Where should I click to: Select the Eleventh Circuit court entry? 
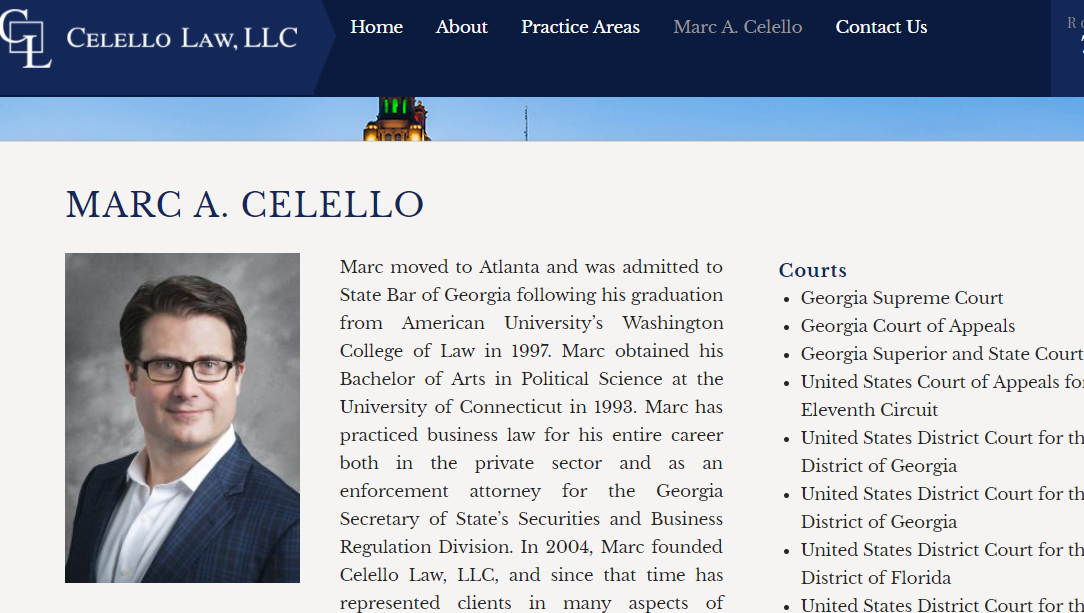click(869, 410)
